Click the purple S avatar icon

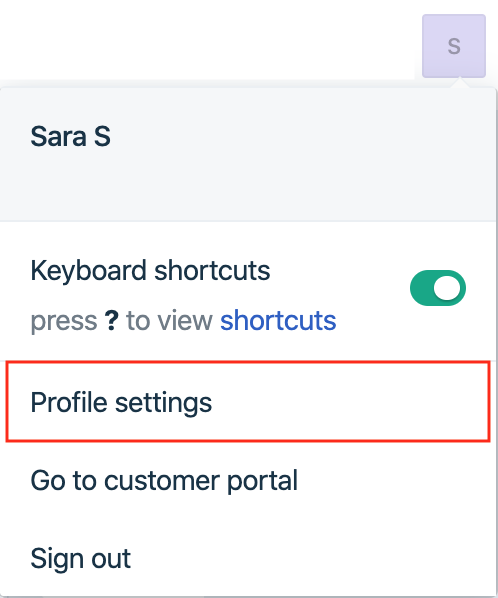pos(454,46)
